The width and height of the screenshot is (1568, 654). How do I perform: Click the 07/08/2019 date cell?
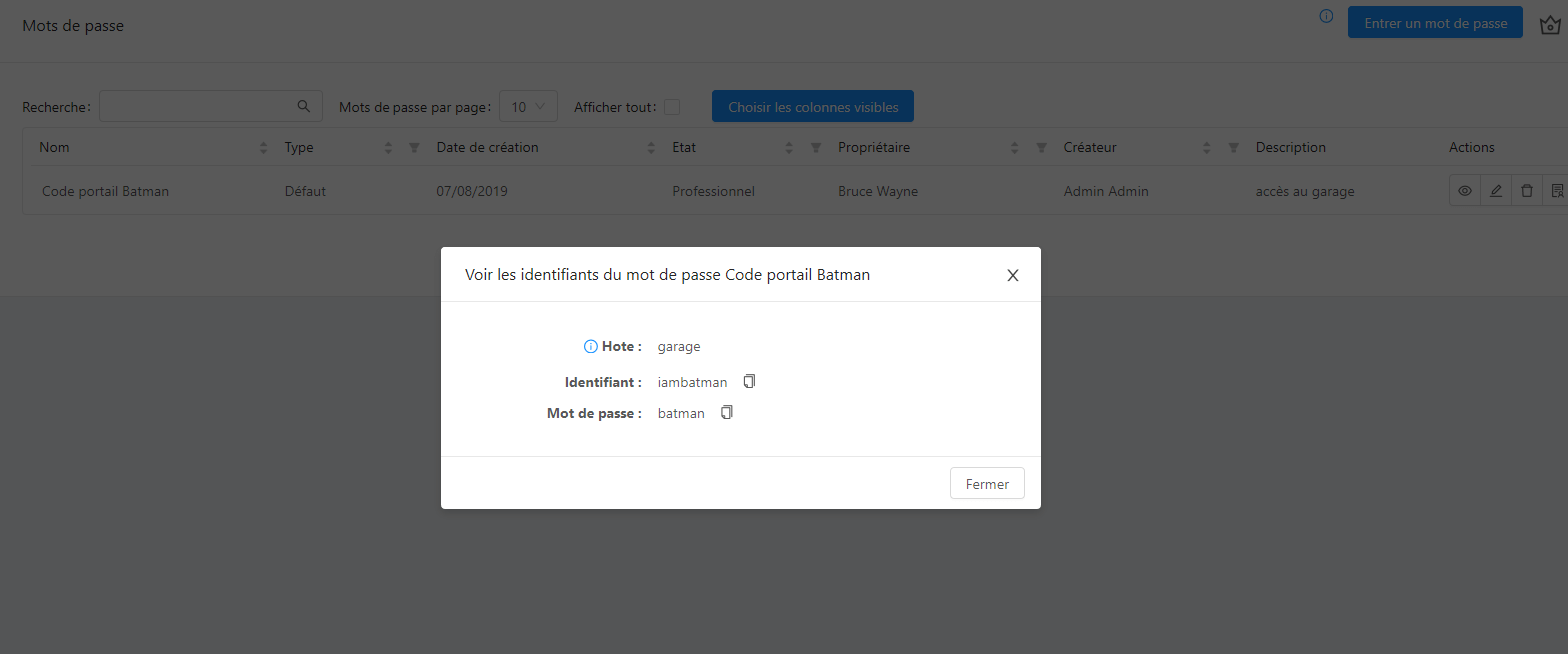click(472, 191)
